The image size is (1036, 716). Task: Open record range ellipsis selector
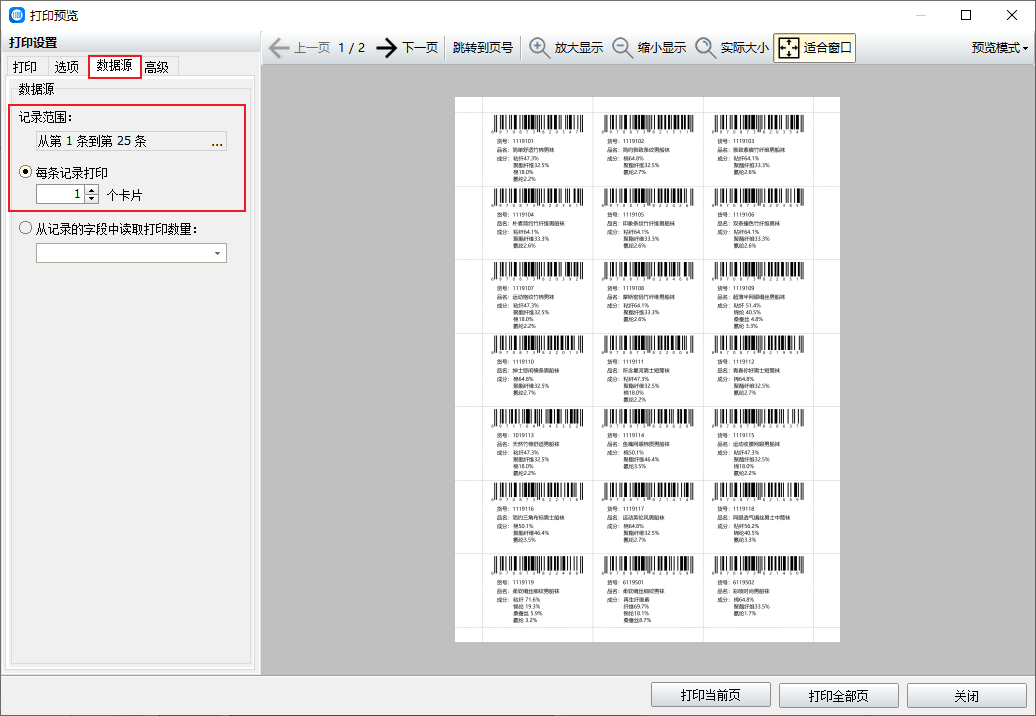217,141
